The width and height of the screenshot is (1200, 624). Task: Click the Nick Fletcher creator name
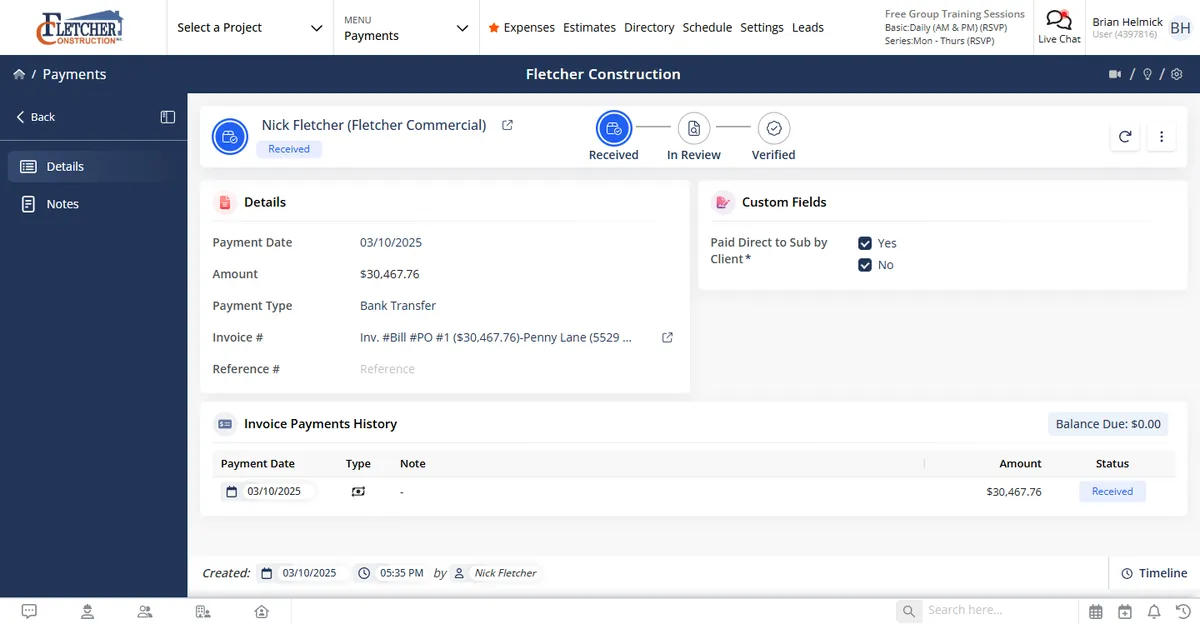[505, 573]
